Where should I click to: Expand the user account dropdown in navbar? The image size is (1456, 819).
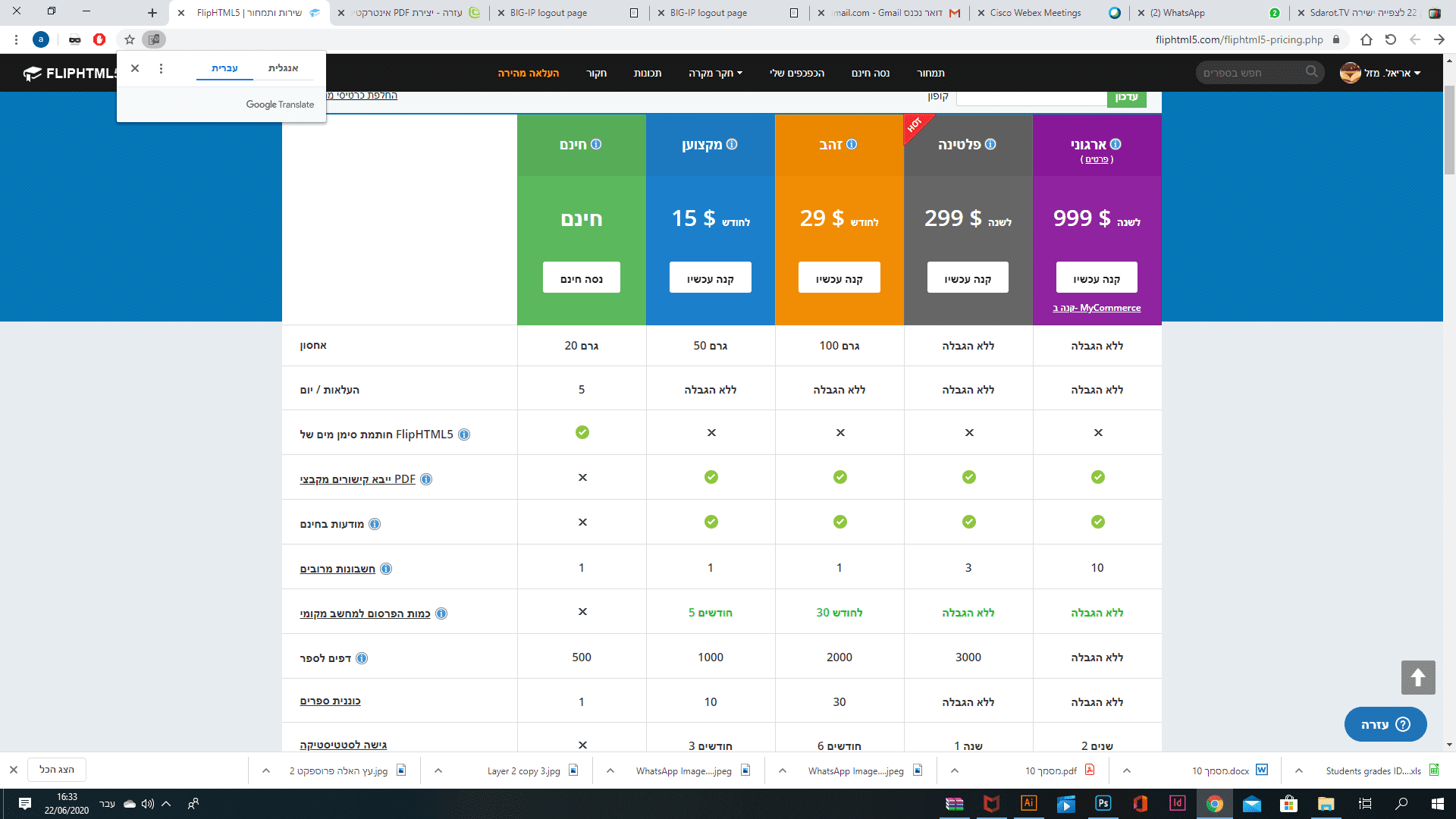(1417, 74)
